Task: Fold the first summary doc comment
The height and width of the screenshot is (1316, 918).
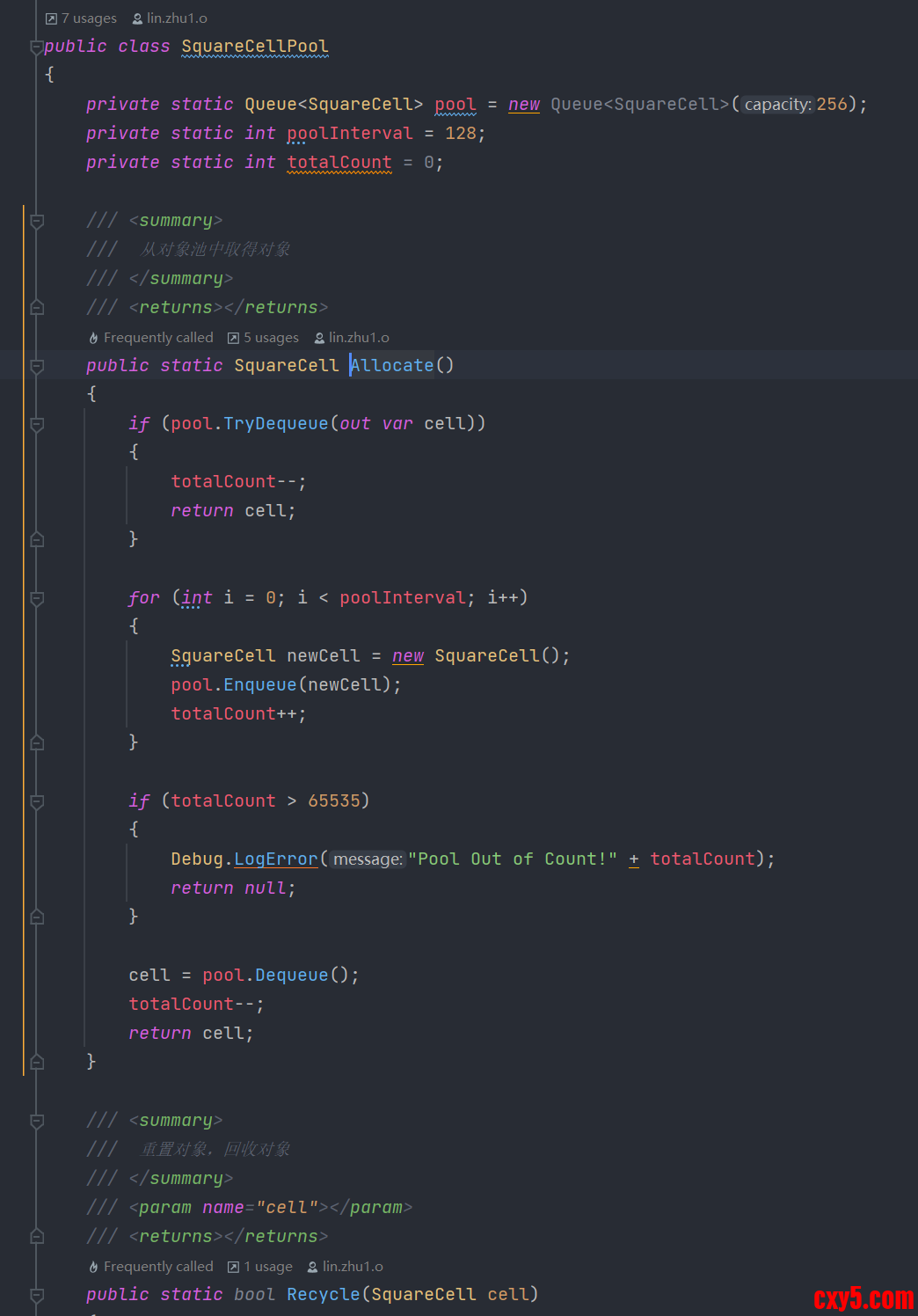Action: (37, 221)
